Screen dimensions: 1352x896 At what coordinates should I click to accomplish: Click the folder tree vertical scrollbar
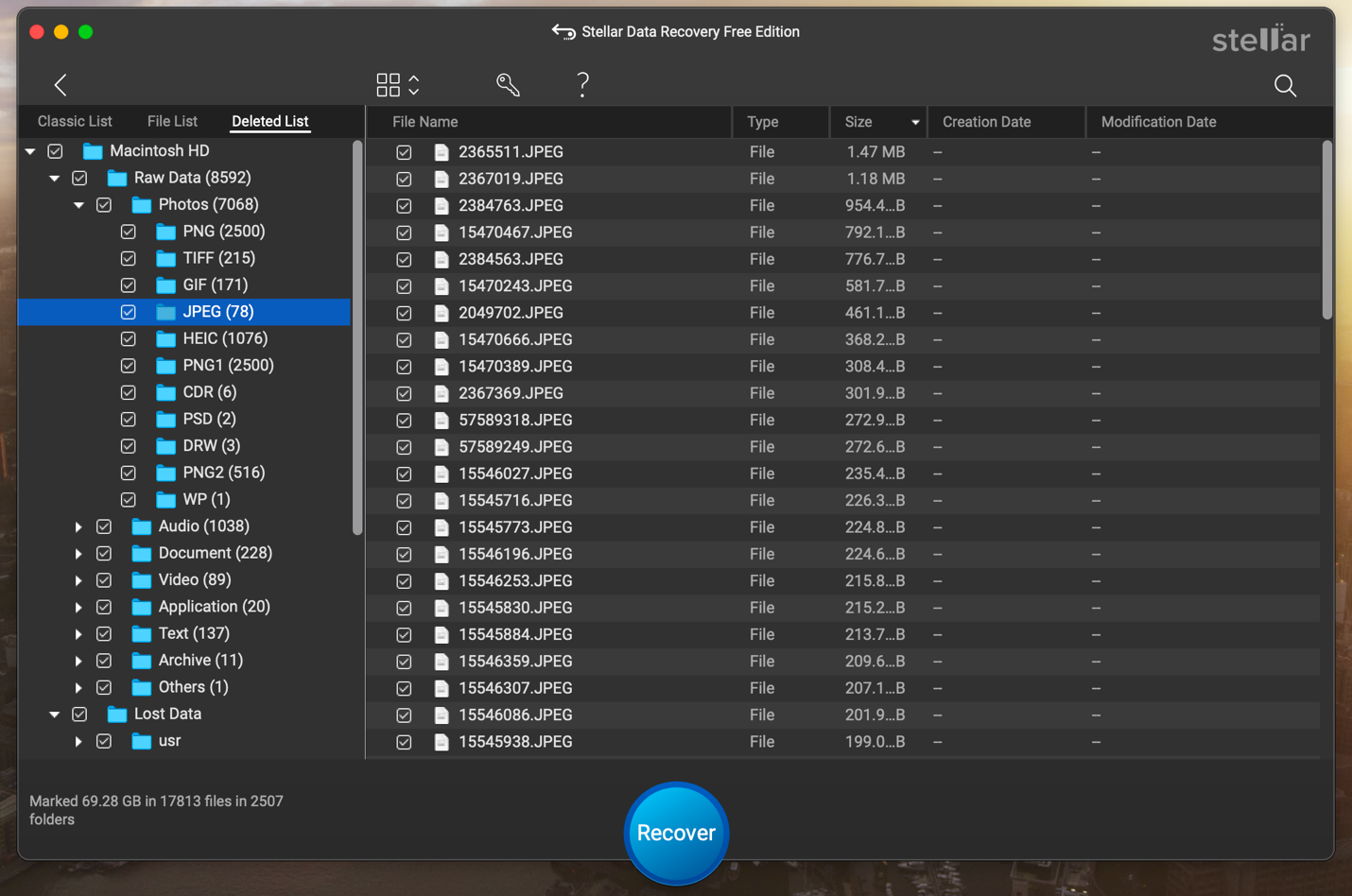coord(357,337)
